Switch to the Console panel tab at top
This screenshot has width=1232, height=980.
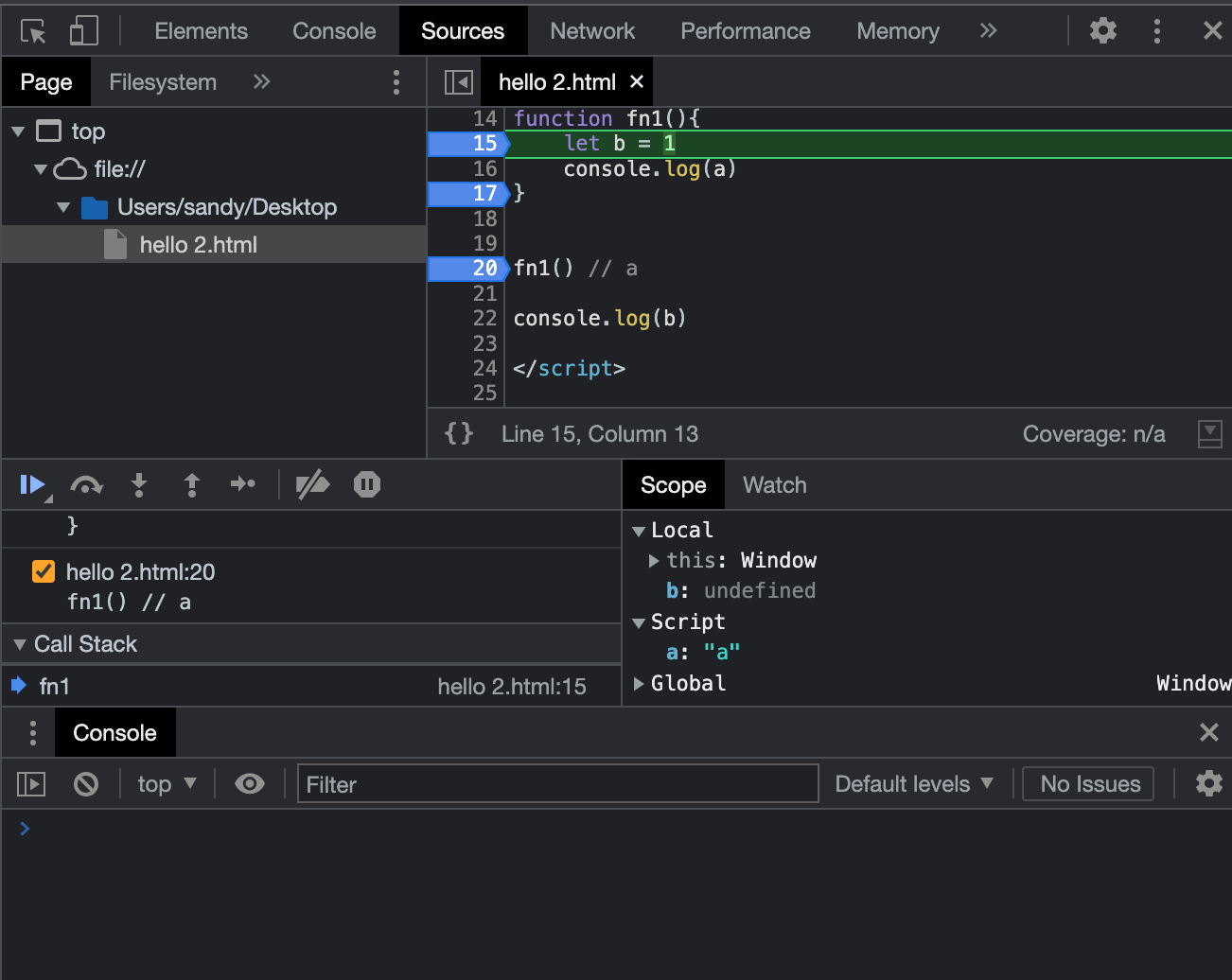click(x=334, y=31)
